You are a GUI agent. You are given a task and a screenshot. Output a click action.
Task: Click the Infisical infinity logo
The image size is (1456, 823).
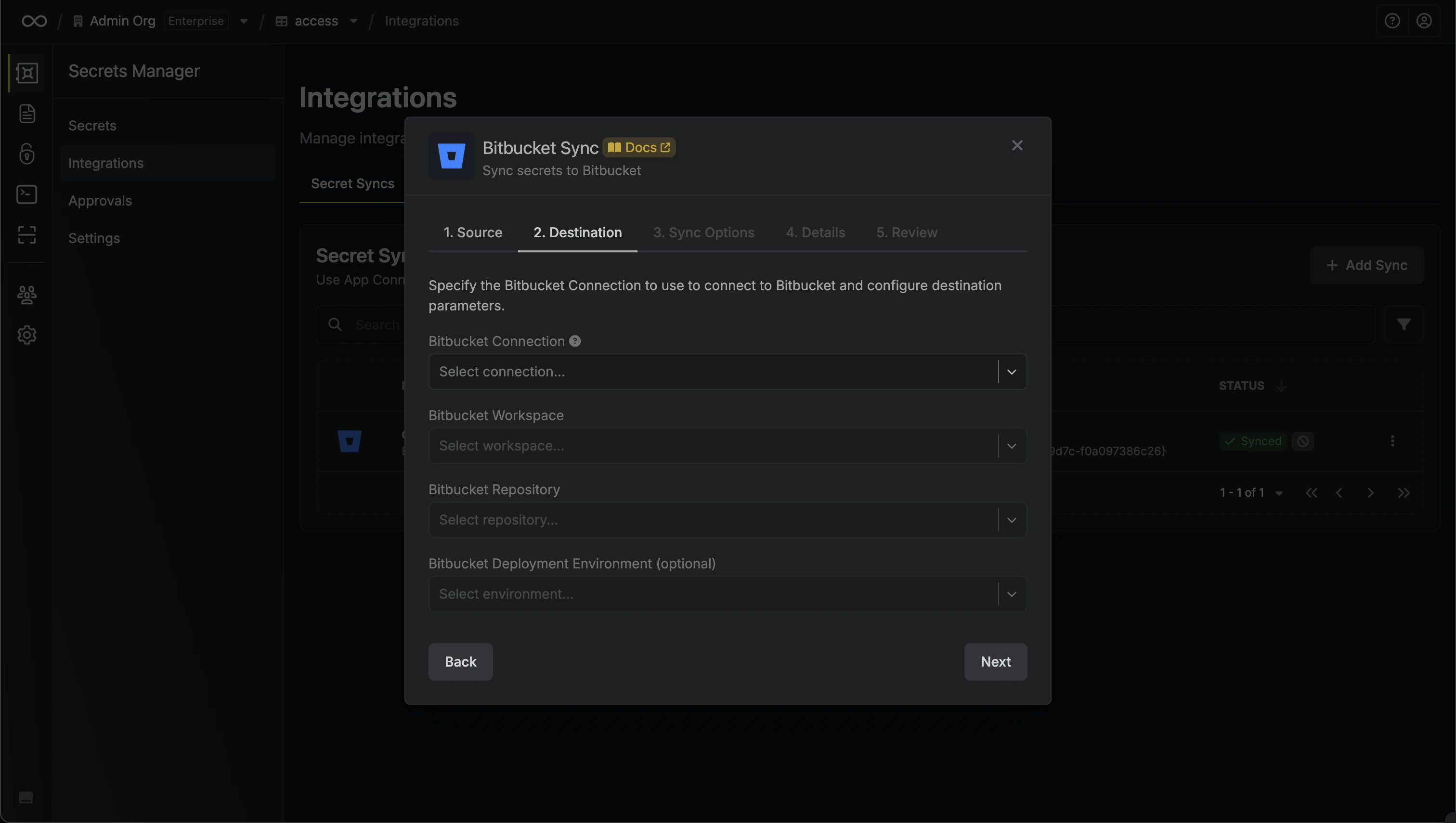tap(34, 21)
